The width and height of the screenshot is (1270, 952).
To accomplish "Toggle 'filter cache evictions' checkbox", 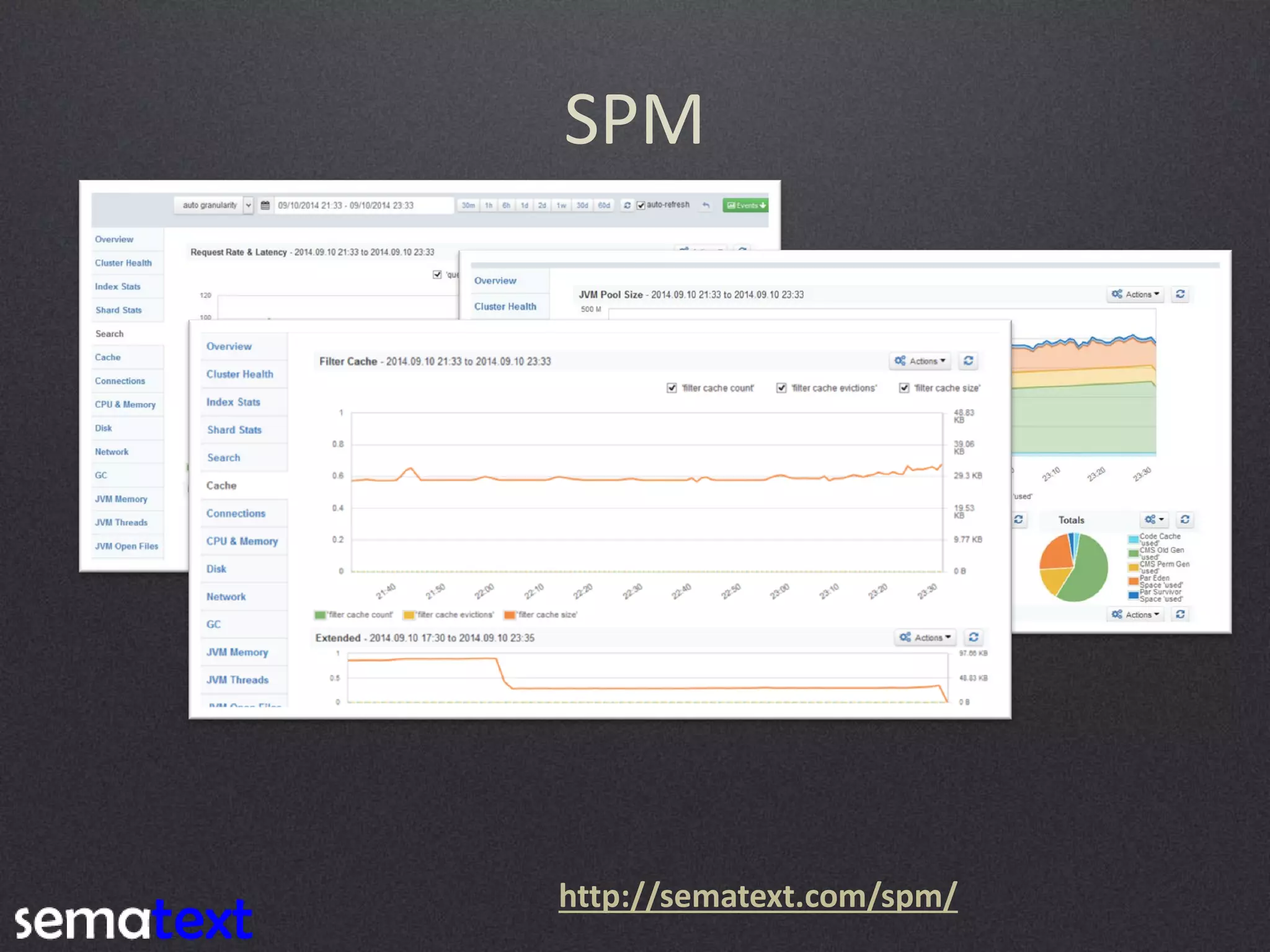I will pyautogui.click(x=781, y=388).
